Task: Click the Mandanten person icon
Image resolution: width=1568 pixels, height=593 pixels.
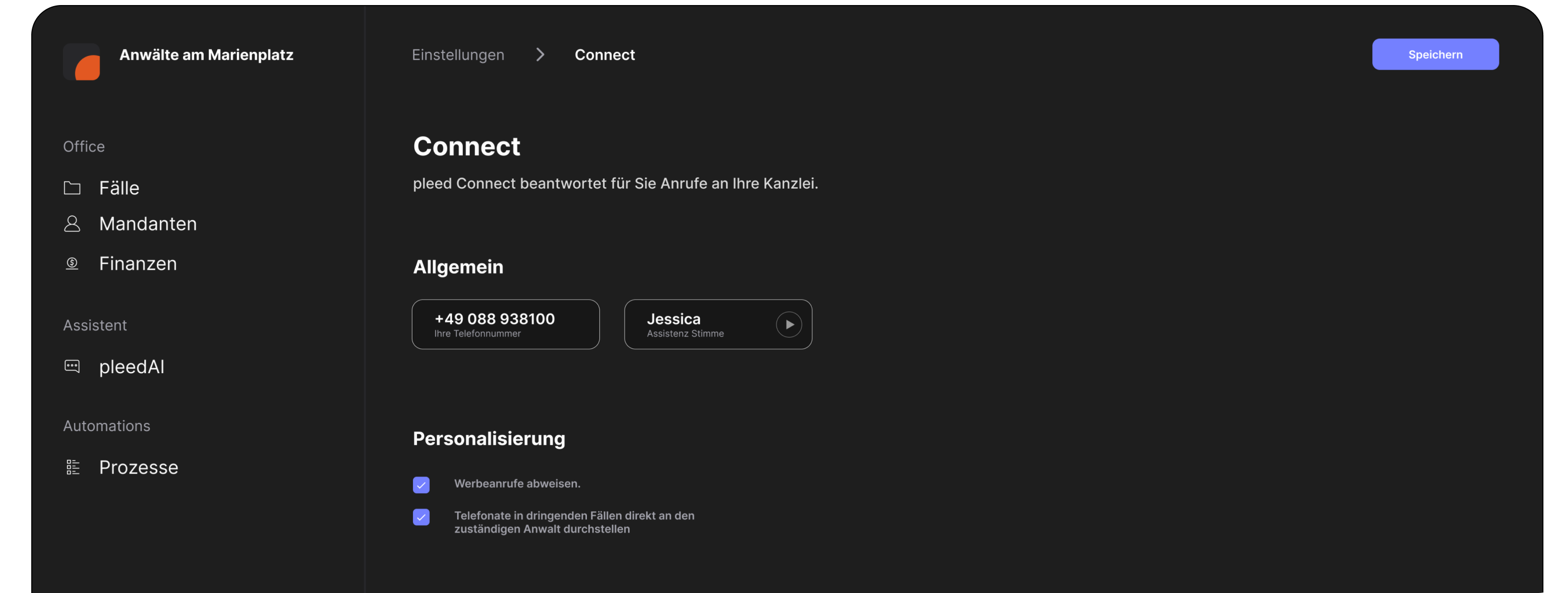Action: 72,224
